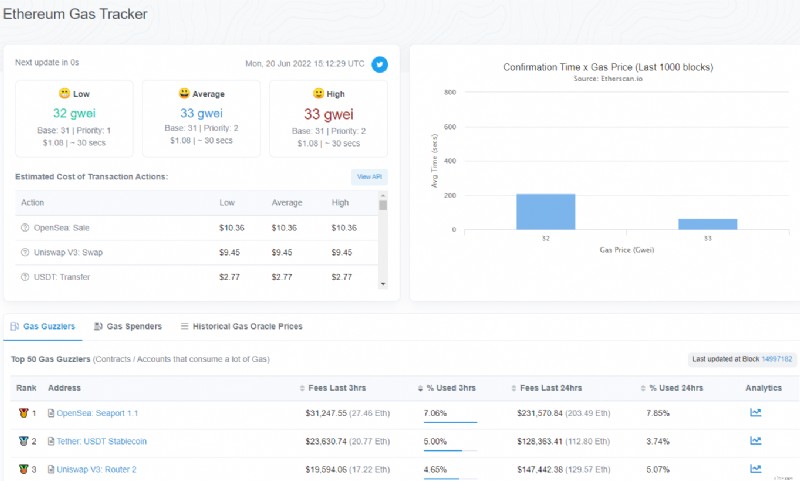Select the Average 33 gwei card
The image size is (800, 481).
click(x=201, y=118)
